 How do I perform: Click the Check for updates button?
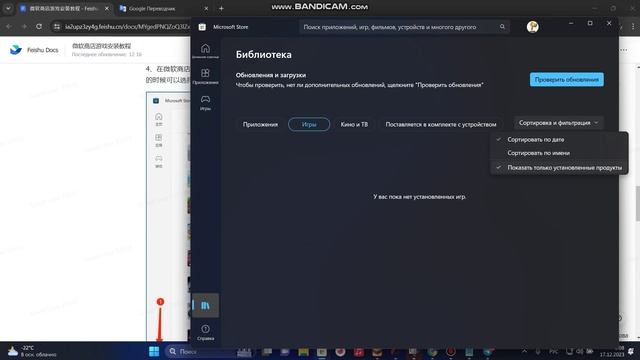[x=567, y=80]
